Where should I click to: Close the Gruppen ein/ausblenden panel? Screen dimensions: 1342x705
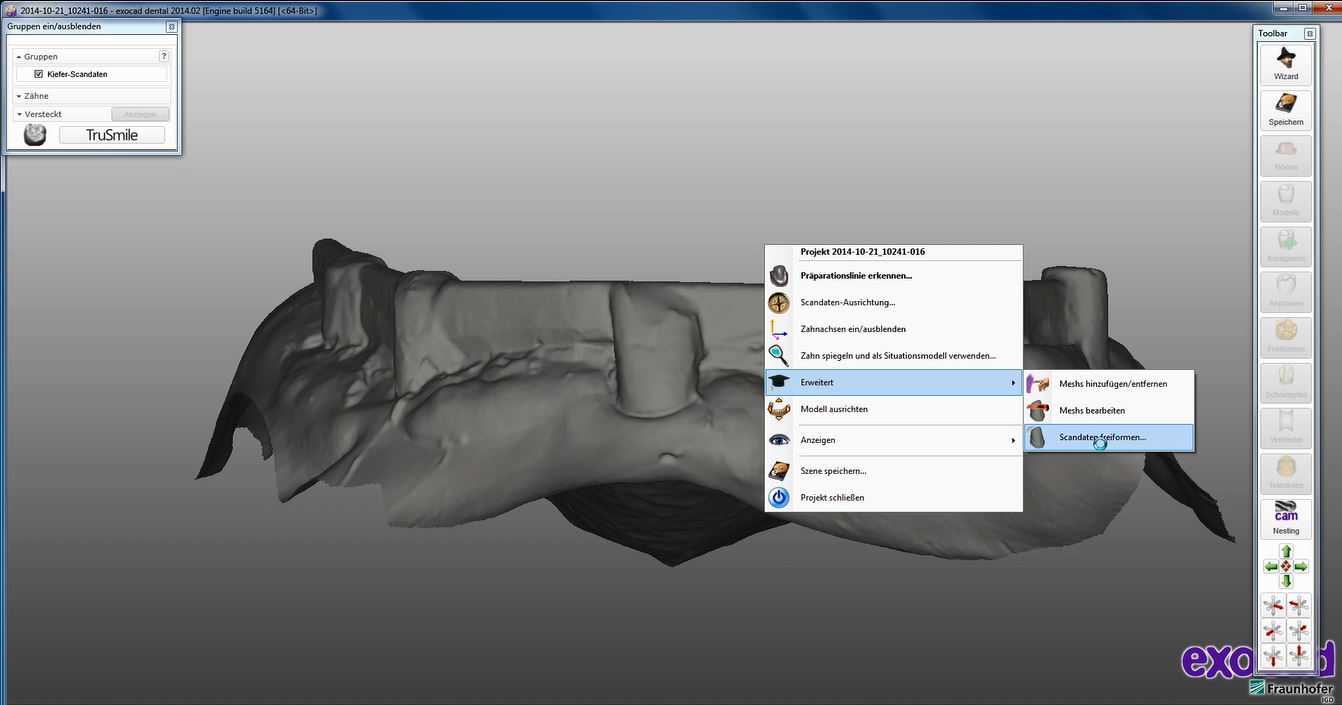[x=171, y=27]
